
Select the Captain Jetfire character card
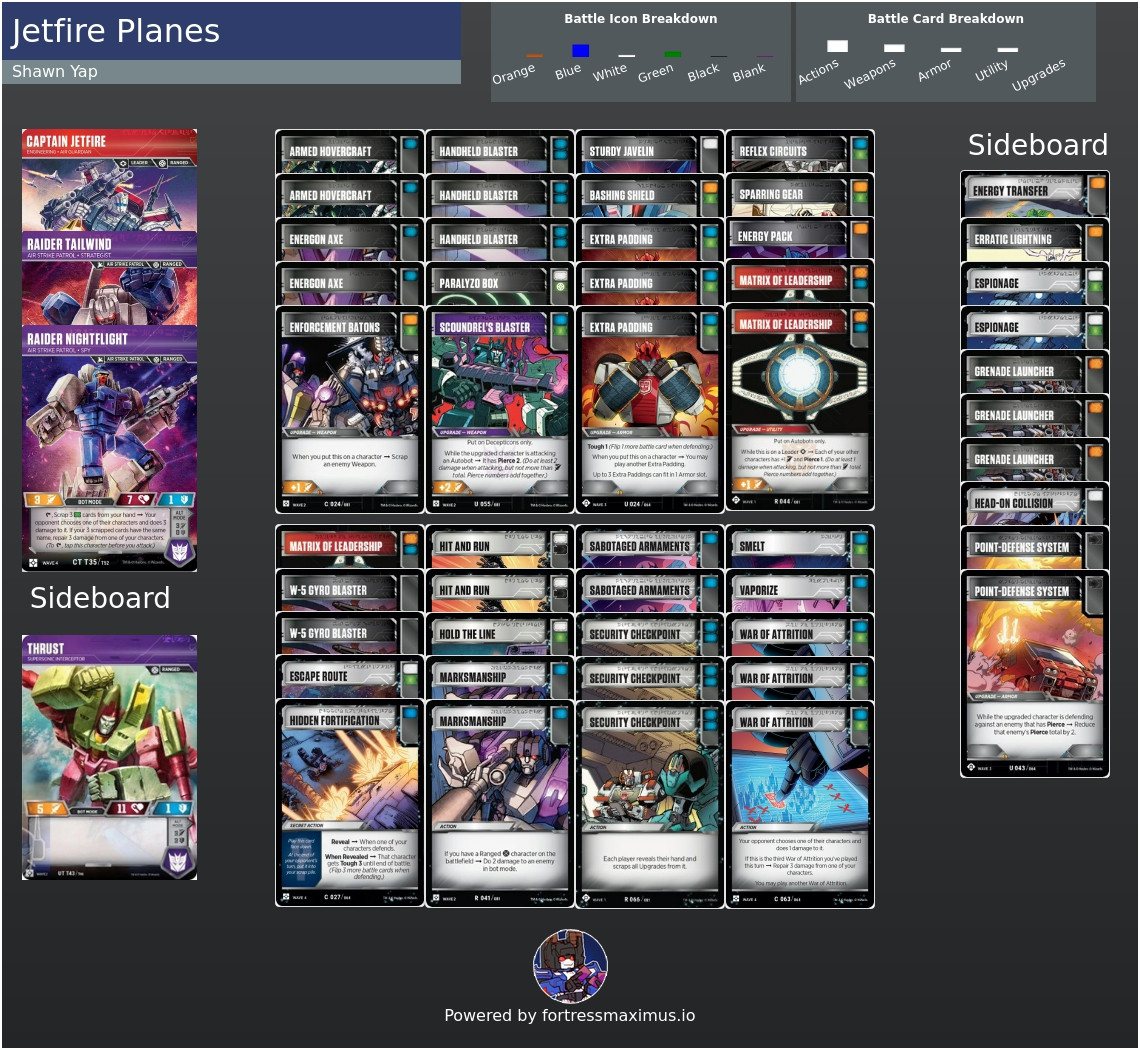pos(109,180)
